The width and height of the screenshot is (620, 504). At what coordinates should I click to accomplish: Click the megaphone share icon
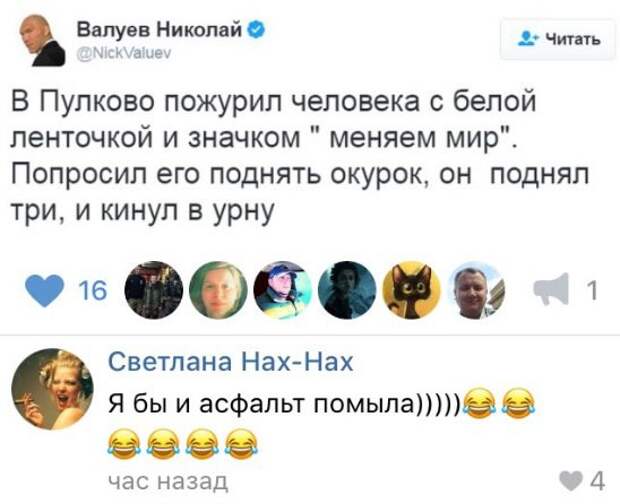click(551, 289)
